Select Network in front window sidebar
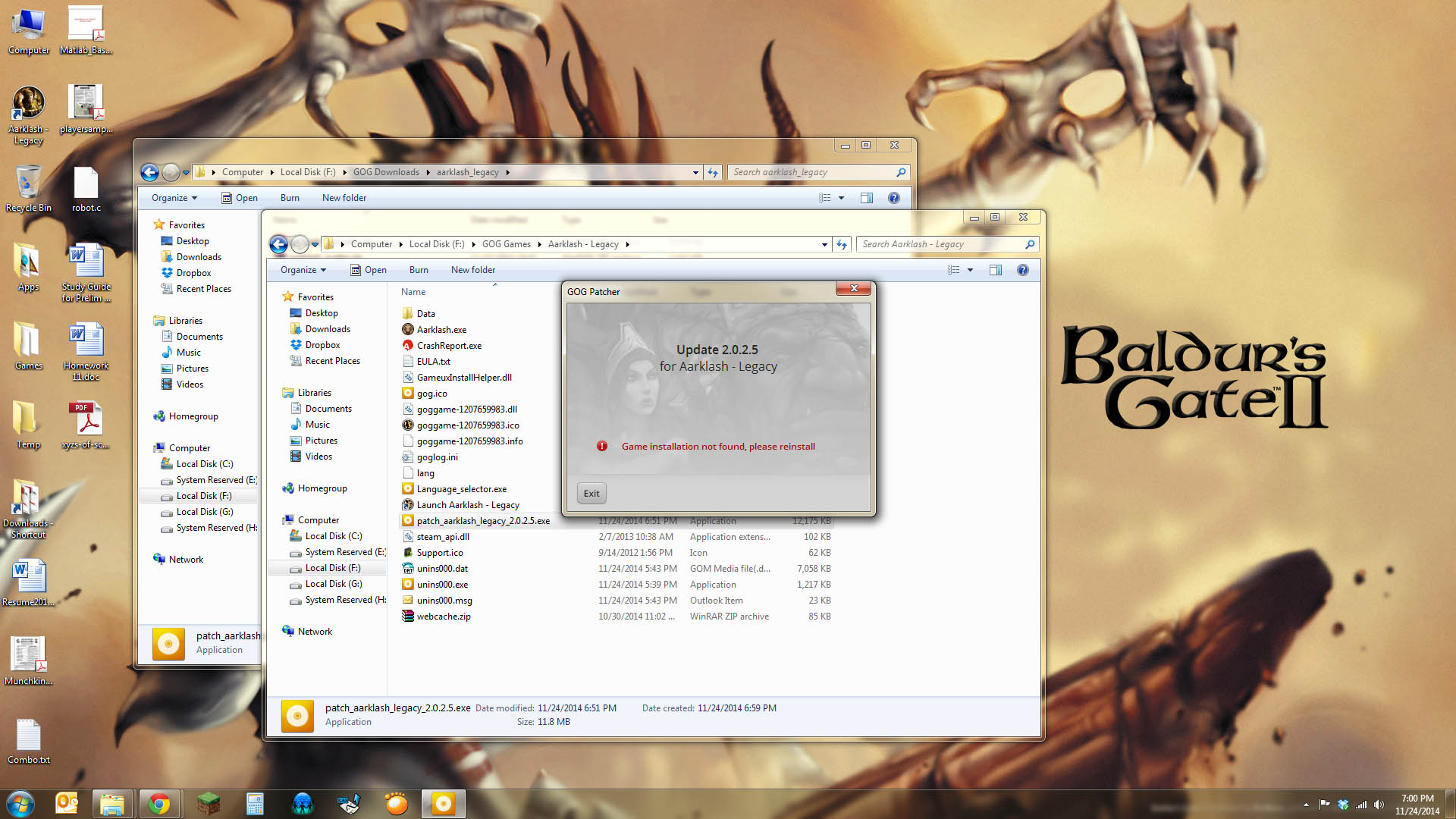1456x819 pixels. [x=315, y=632]
